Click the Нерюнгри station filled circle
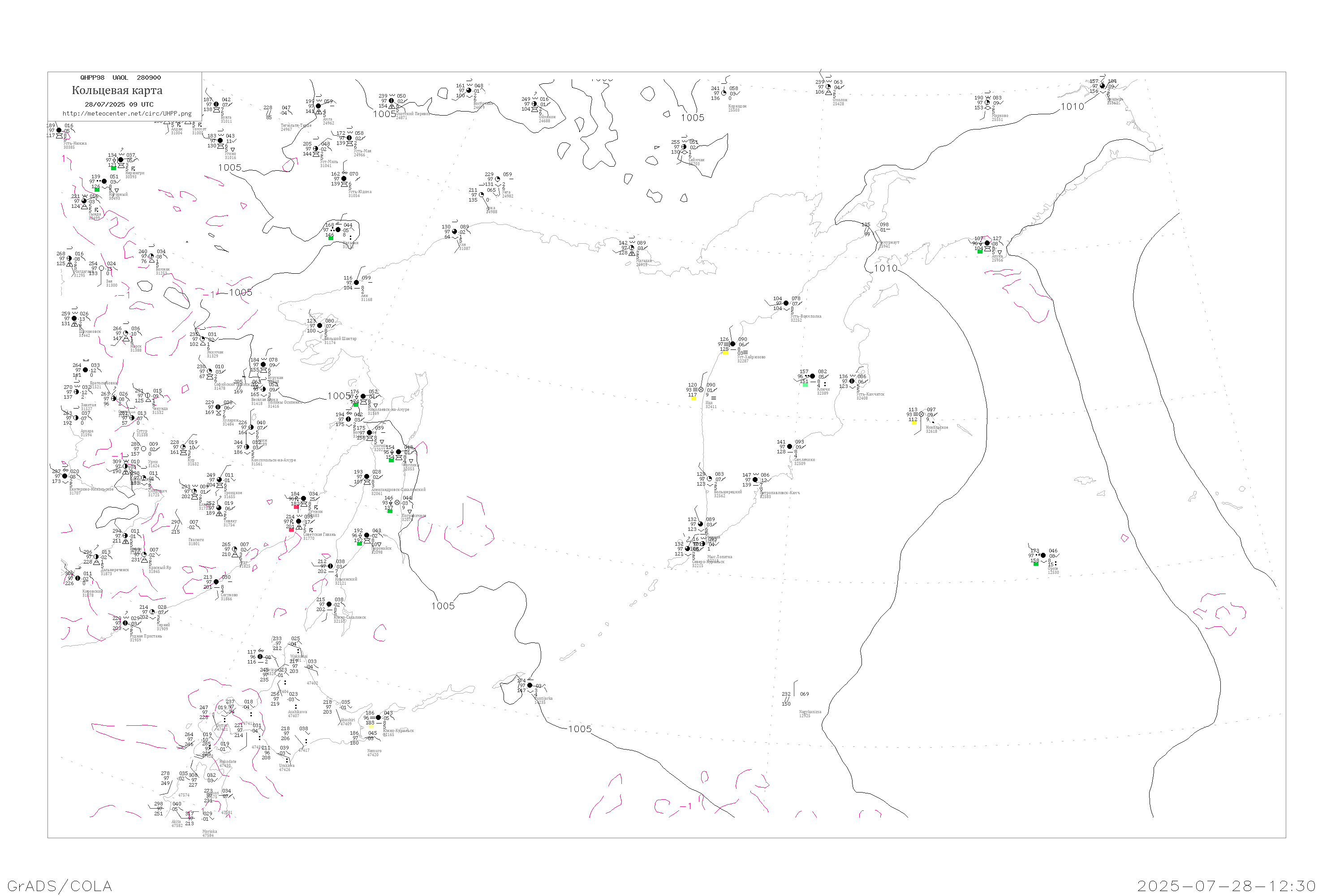The image size is (1344, 896). click(121, 160)
